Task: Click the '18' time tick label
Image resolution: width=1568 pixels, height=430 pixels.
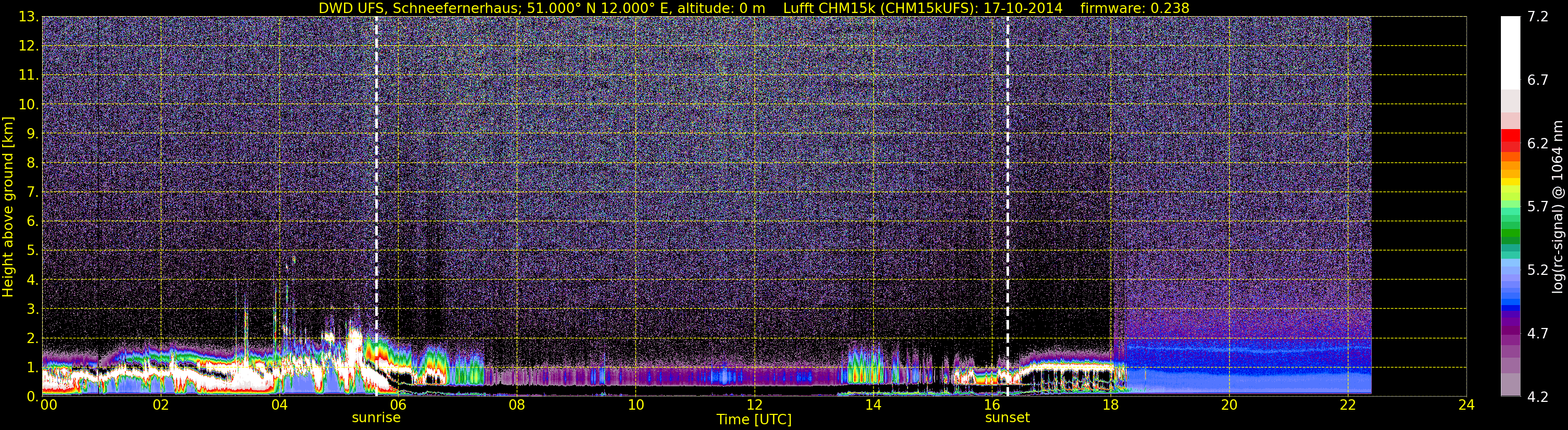Action: tap(1110, 405)
